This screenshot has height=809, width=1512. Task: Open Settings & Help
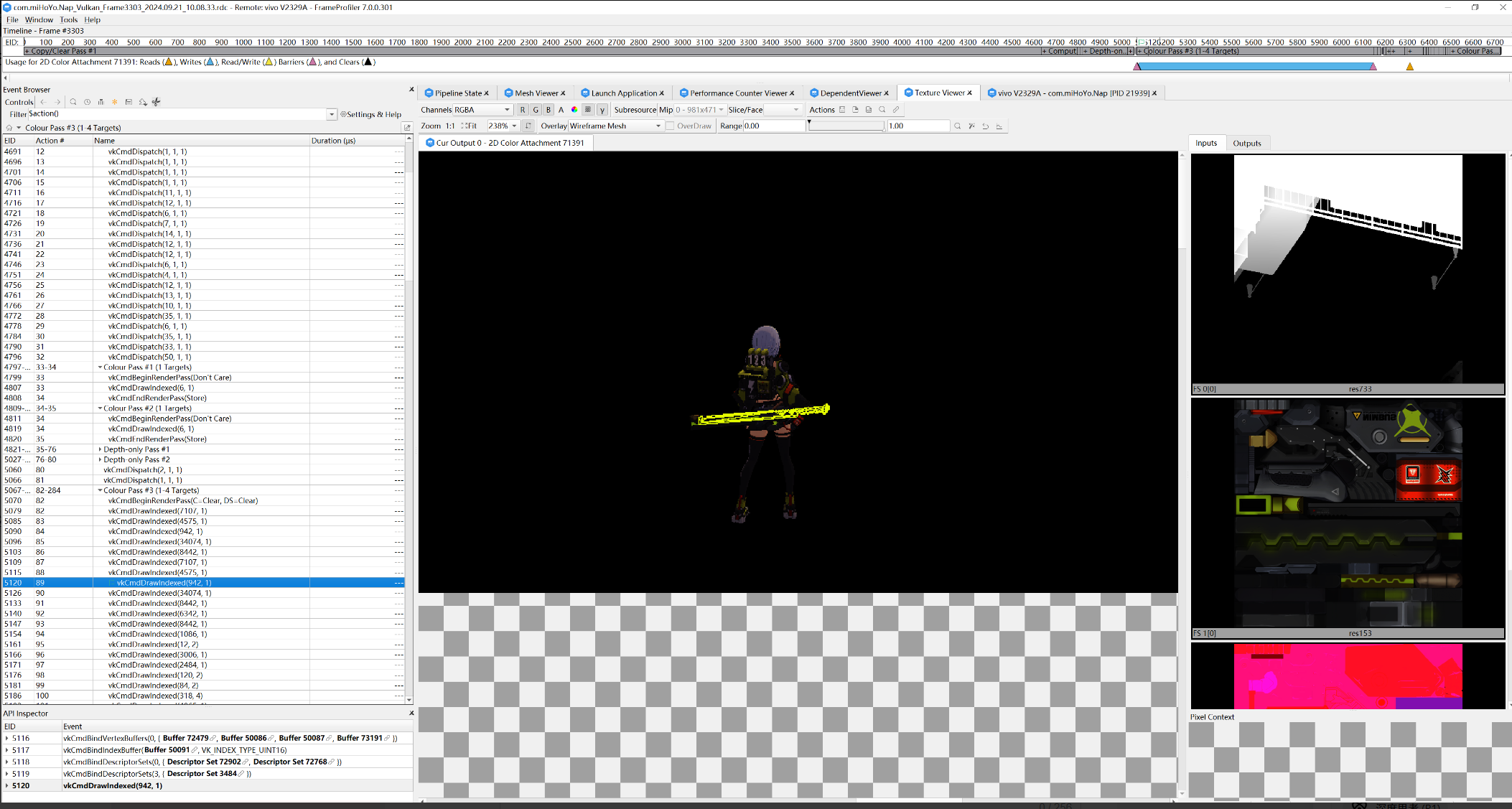368,113
